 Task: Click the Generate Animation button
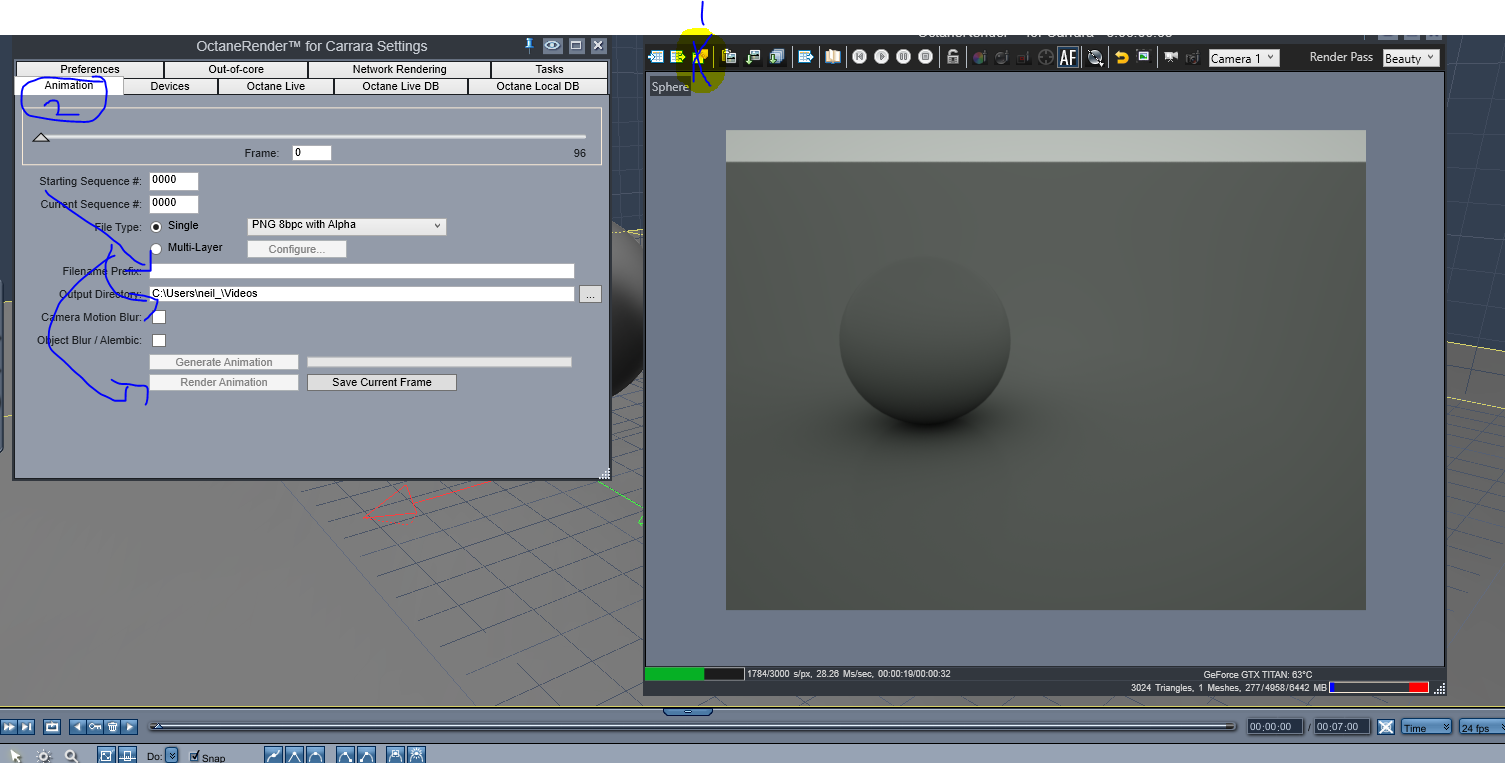(x=224, y=362)
